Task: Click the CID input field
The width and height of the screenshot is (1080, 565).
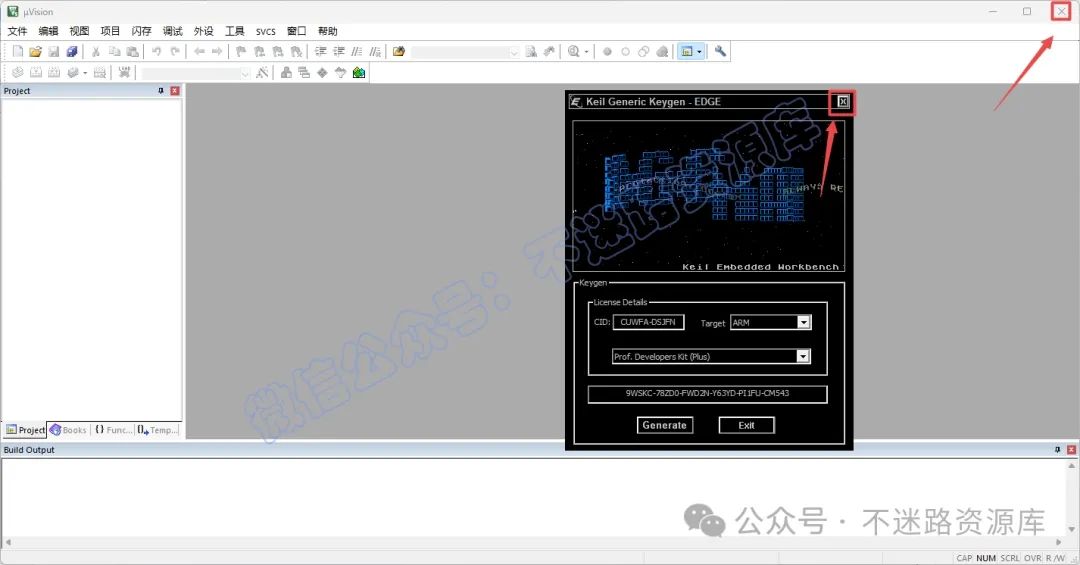Action: coord(648,322)
